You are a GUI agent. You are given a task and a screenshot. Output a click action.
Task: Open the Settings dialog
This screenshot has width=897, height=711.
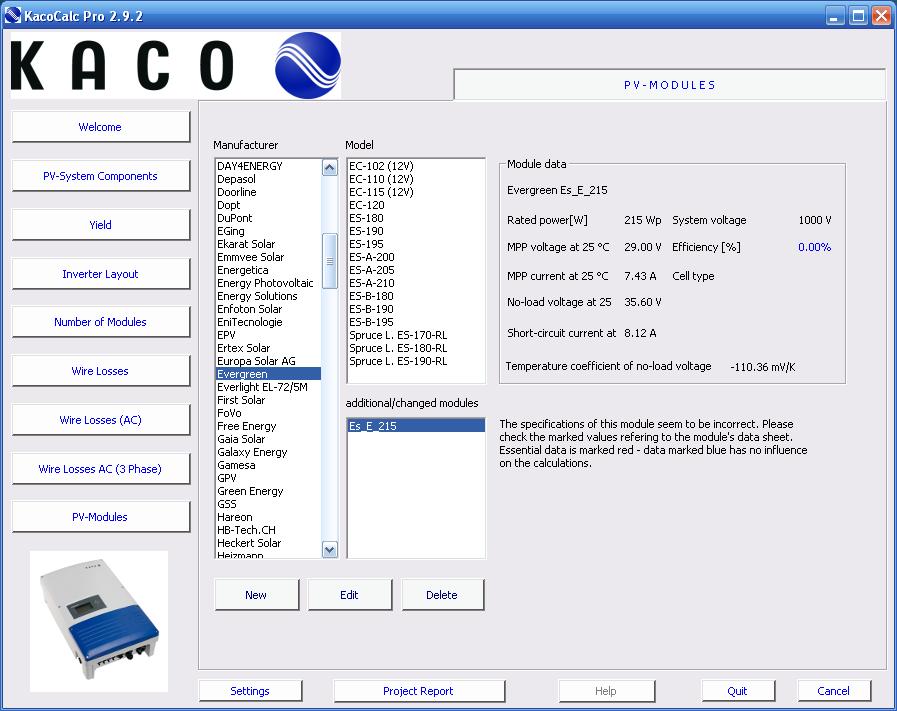[x=250, y=691]
